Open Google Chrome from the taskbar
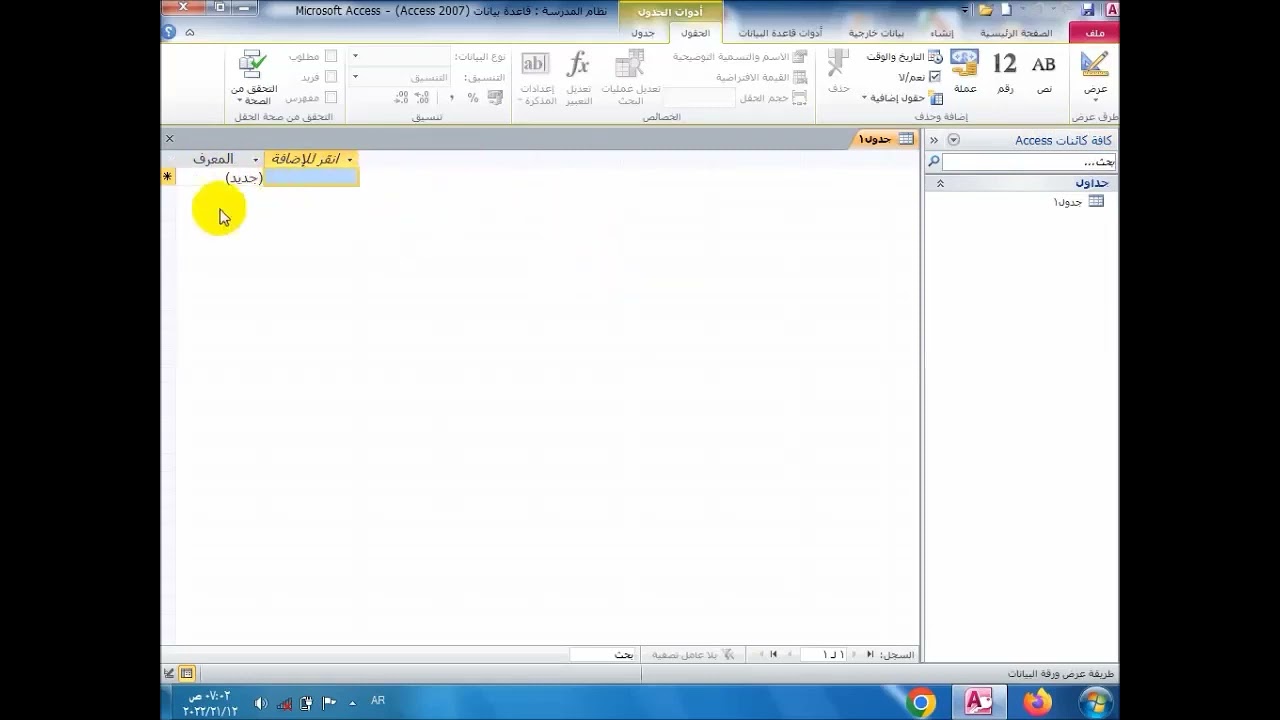The image size is (1280, 720). pos(921,703)
